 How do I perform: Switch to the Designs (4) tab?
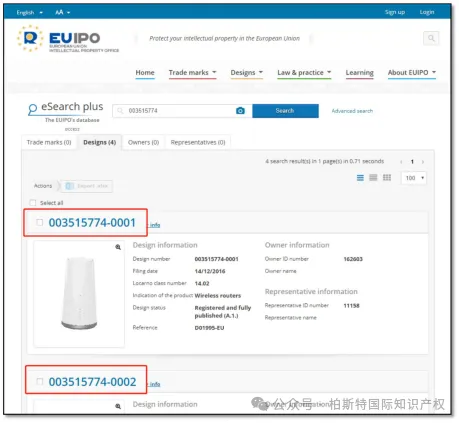[x=100, y=142]
